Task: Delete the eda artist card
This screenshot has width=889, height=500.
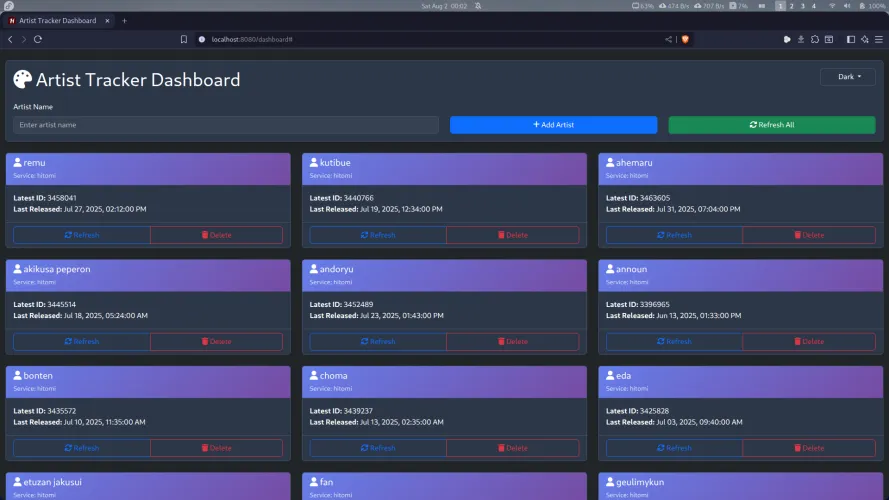Action: [809, 448]
